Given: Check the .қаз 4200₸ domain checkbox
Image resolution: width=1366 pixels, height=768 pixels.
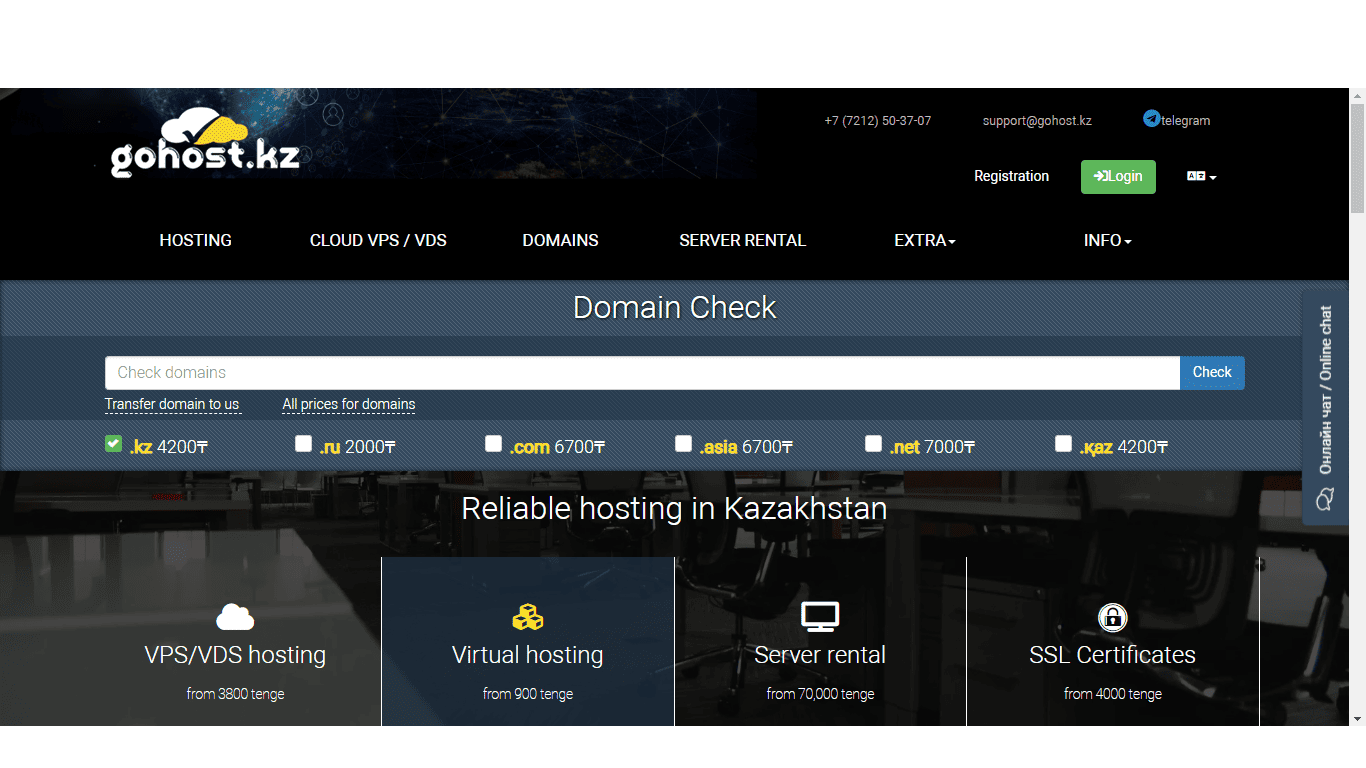Looking at the screenshot, I should coord(1063,443).
